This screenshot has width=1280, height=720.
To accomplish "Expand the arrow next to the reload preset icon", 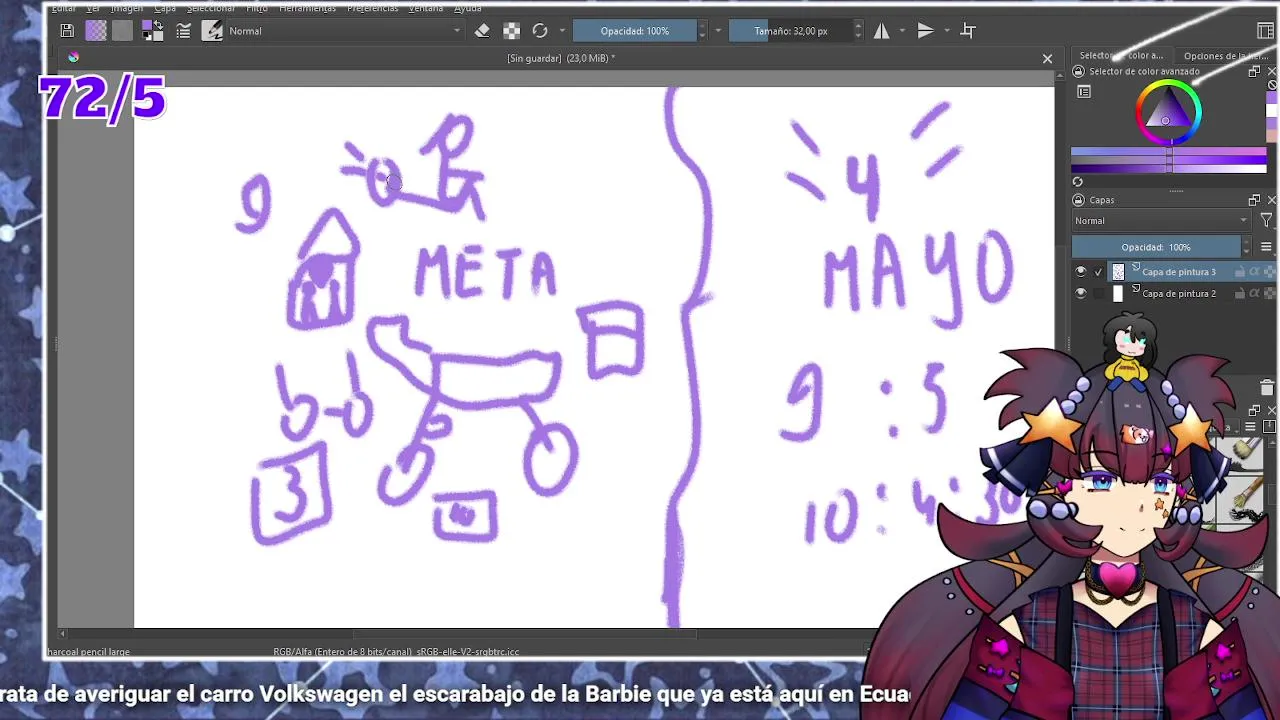I will (562, 31).
